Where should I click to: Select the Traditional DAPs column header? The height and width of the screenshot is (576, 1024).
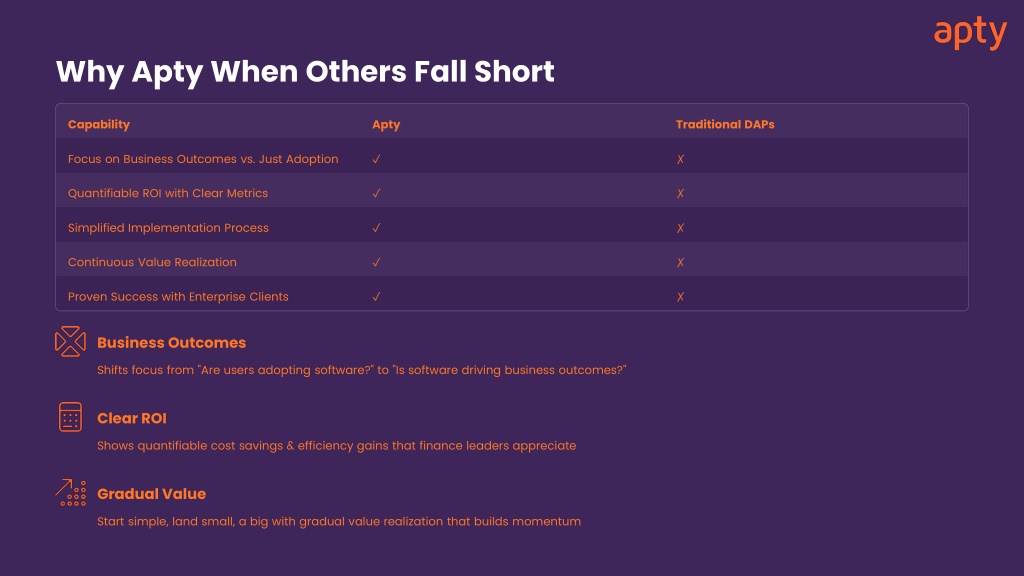pos(725,124)
